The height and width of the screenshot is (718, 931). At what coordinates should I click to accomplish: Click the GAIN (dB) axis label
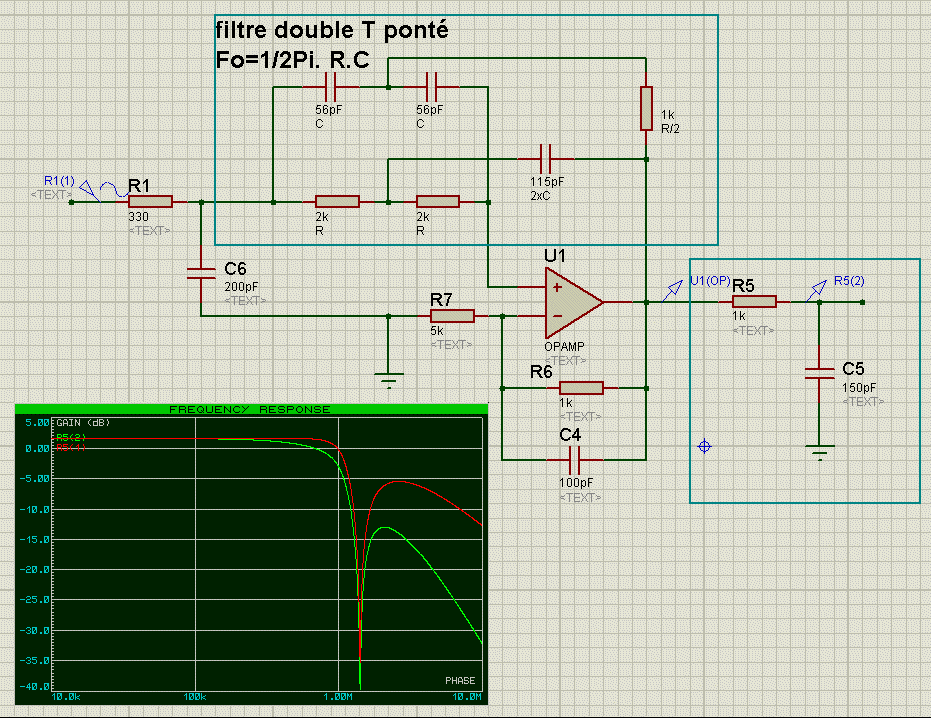click(83, 423)
